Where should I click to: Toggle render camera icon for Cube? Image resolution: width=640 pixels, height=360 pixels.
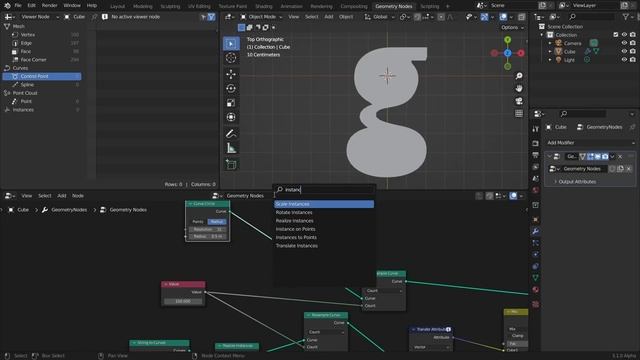[x=633, y=51]
